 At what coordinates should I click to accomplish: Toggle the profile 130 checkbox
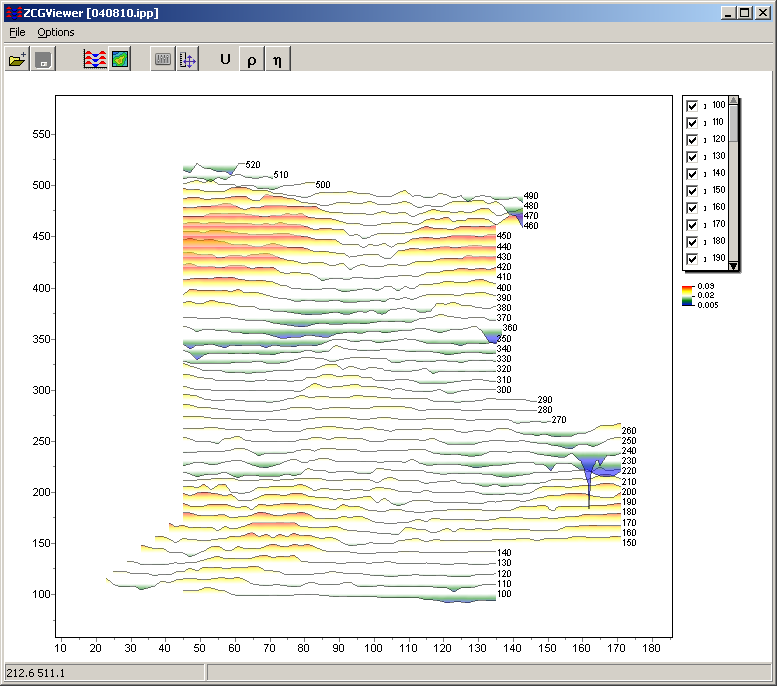[x=692, y=156]
